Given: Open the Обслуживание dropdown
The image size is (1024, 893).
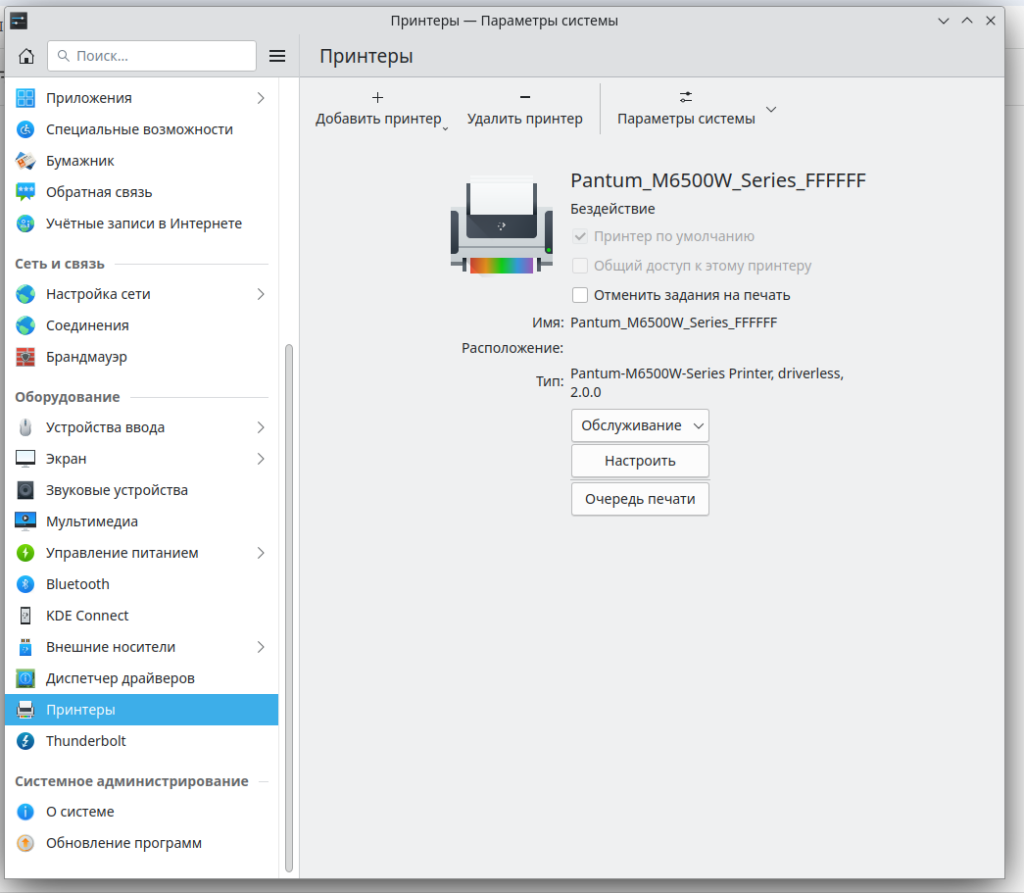Looking at the screenshot, I should pyautogui.click(x=639, y=425).
